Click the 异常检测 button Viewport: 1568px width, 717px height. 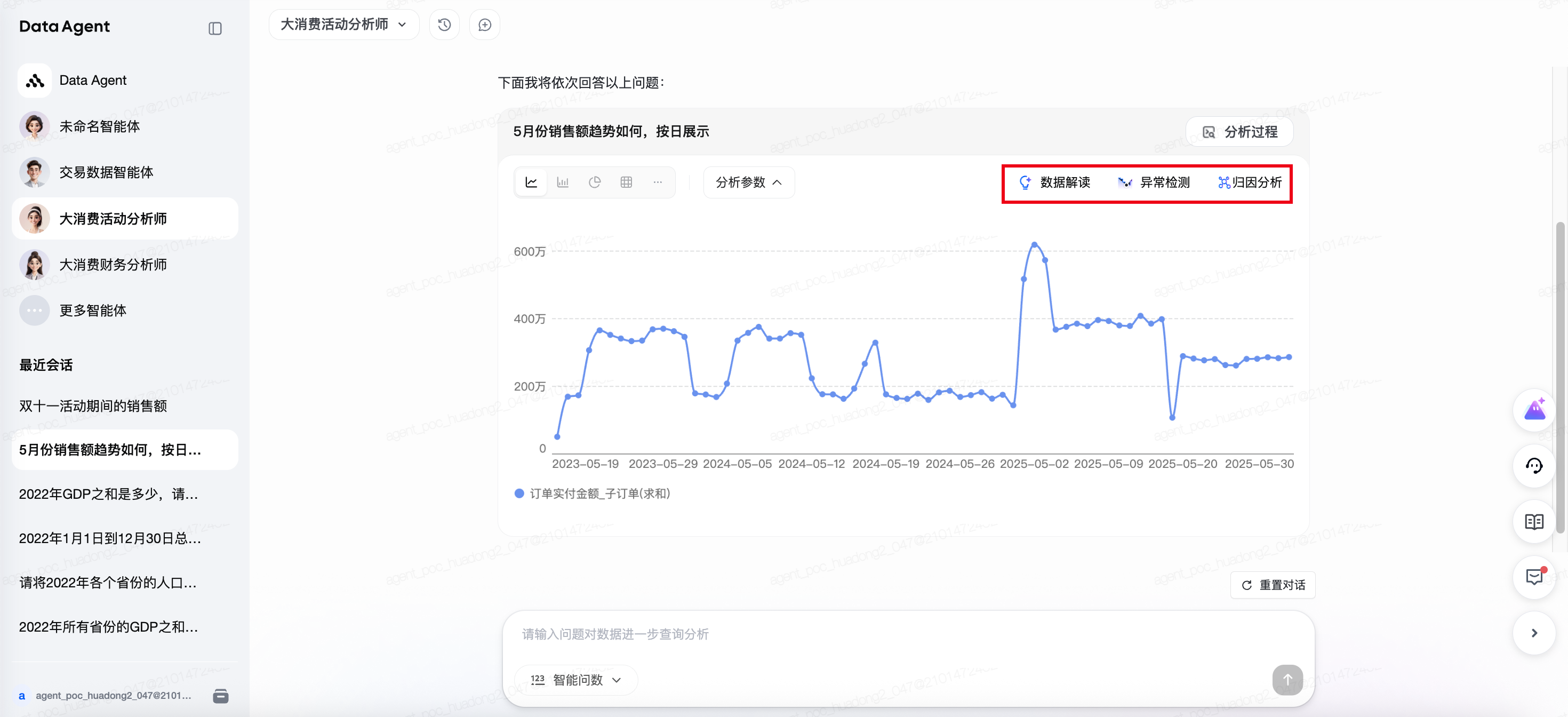click(1154, 182)
